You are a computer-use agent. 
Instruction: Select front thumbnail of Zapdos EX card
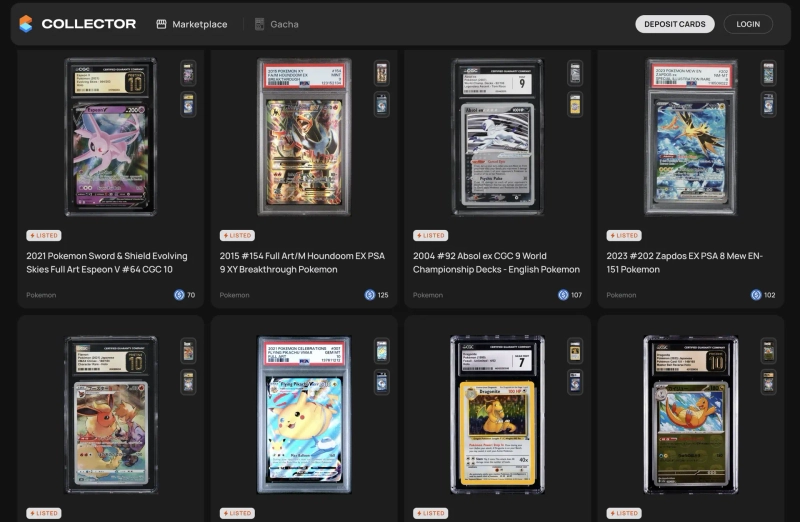pos(768,73)
